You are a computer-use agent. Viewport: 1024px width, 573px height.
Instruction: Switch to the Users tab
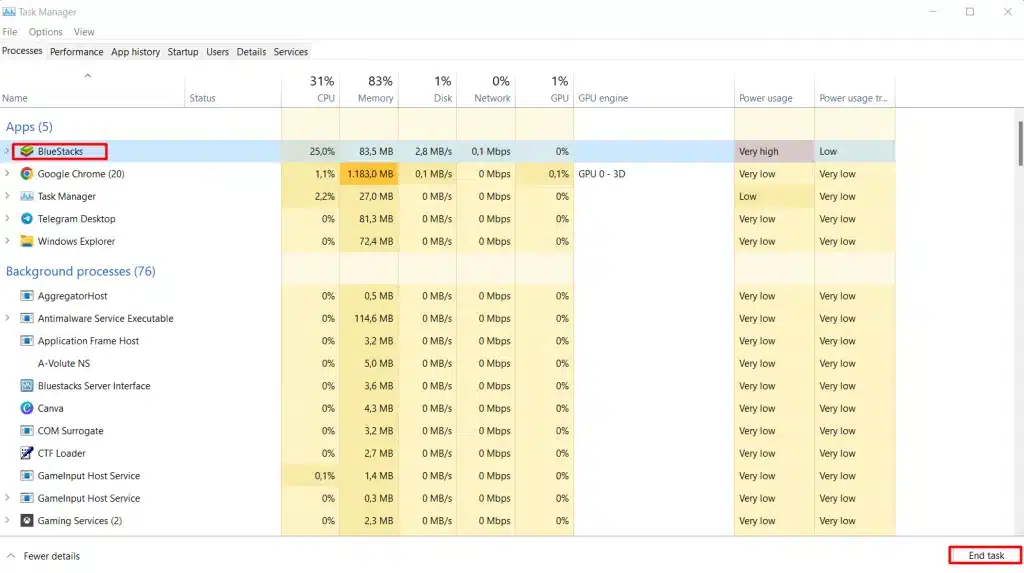tap(217, 52)
